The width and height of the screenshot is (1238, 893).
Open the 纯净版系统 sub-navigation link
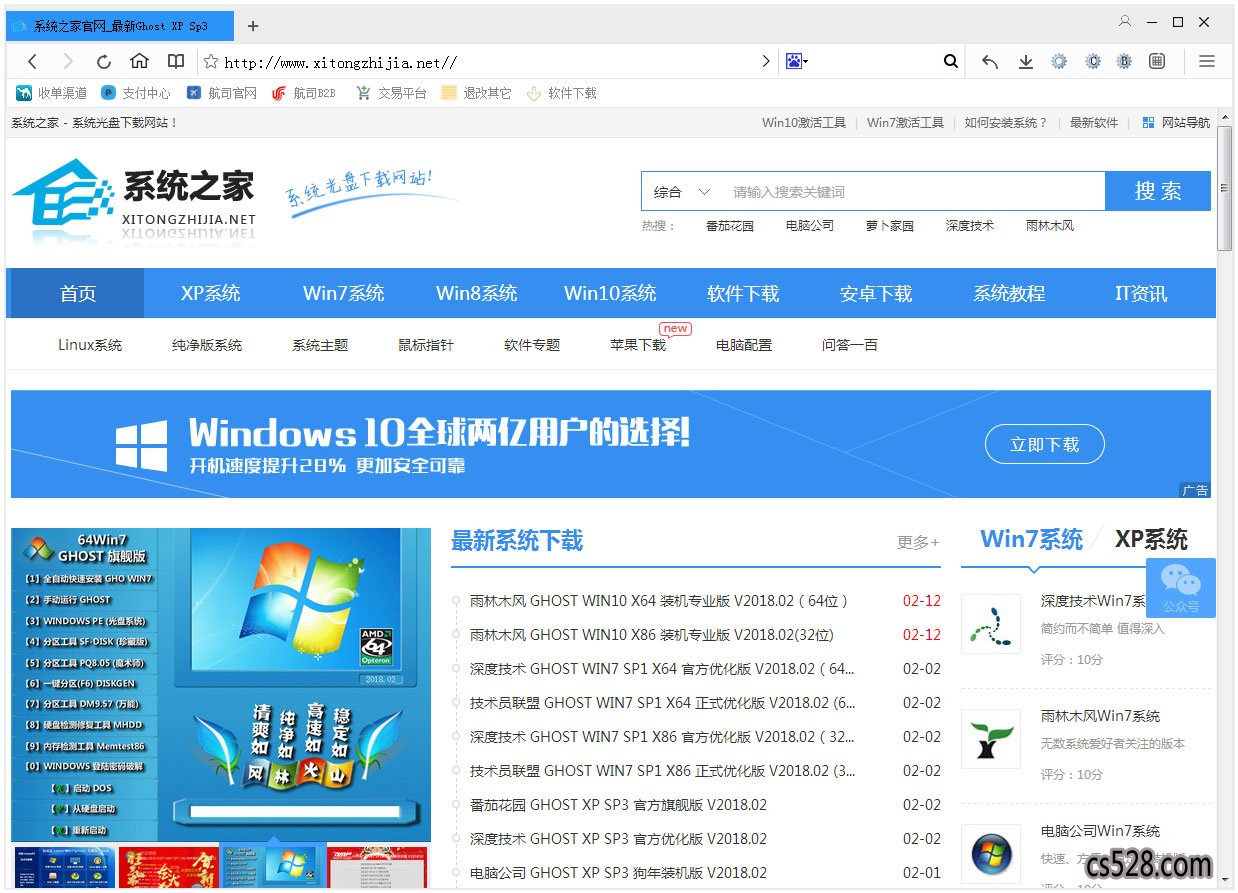(x=207, y=345)
